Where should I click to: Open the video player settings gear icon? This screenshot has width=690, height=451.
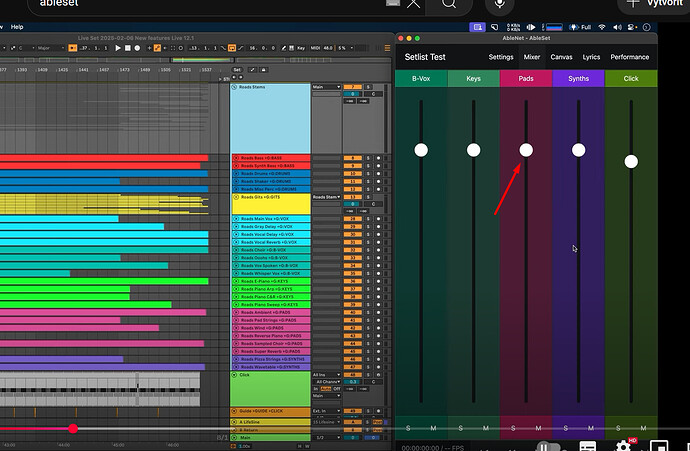tap(624, 445)
